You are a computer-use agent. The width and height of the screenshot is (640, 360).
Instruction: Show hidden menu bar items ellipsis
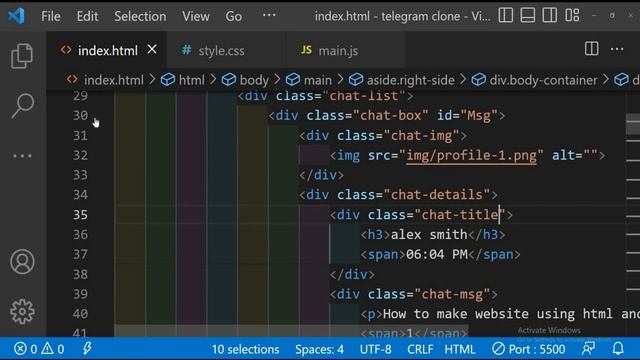click(269, 16)
